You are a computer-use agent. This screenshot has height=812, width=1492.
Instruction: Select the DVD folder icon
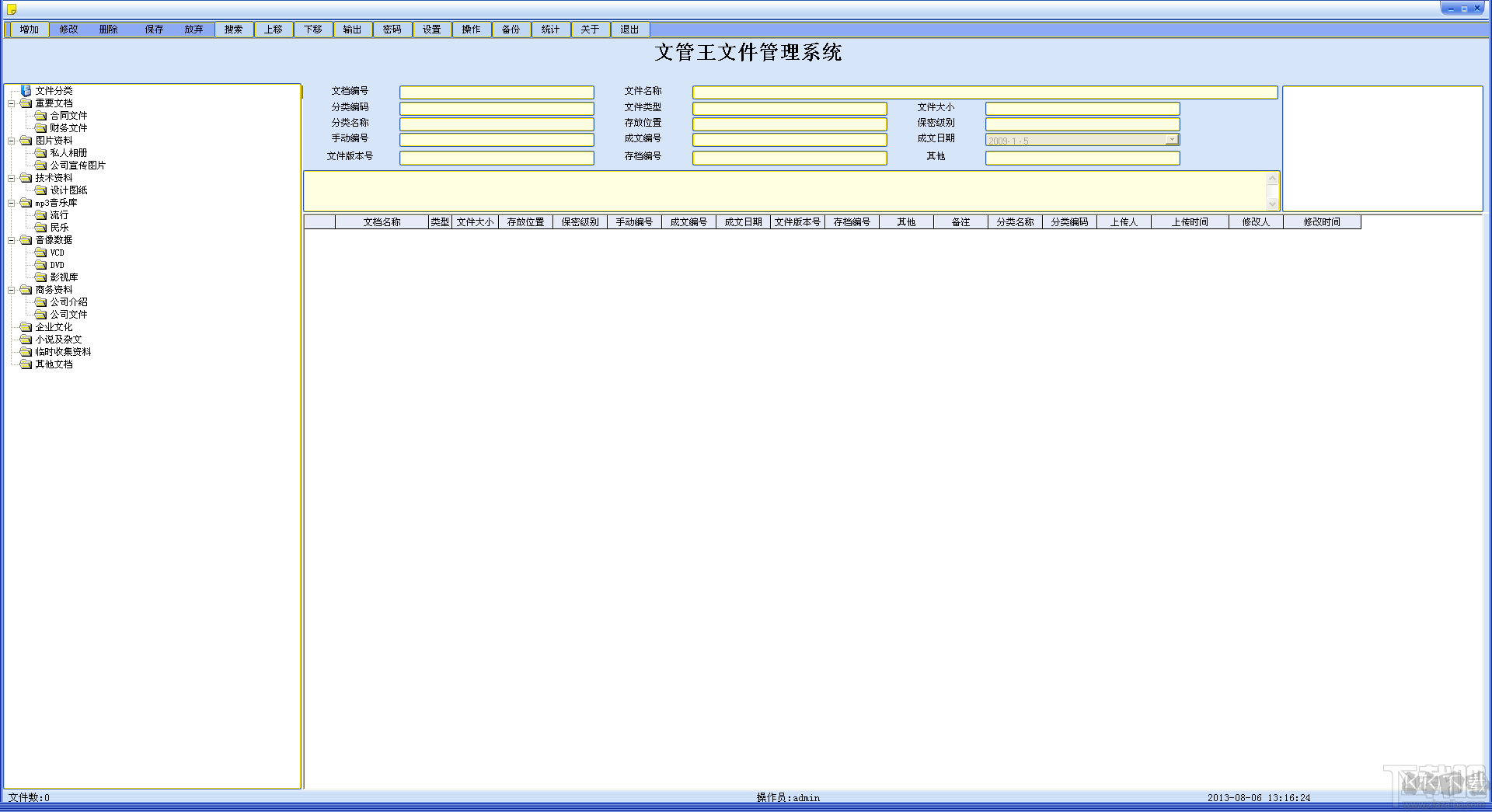[40, 265]
